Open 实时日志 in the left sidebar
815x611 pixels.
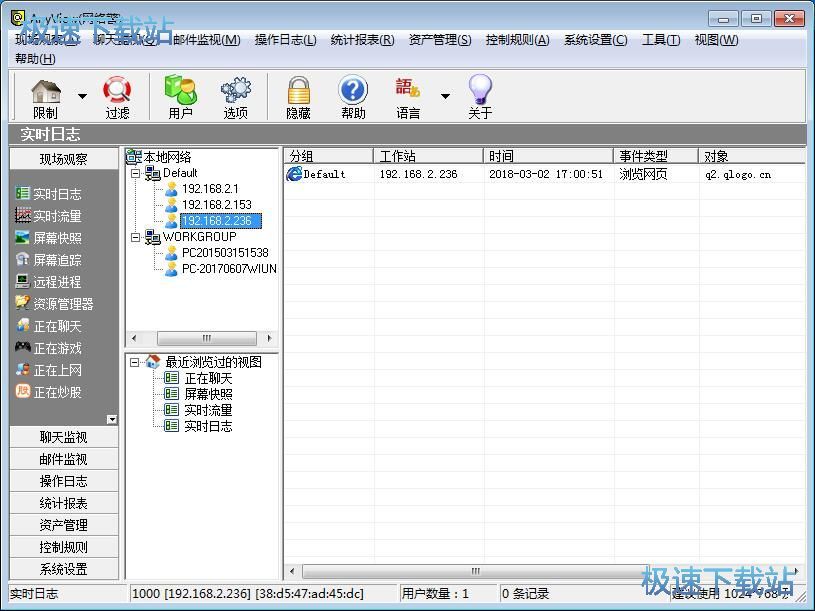point(48,194)
